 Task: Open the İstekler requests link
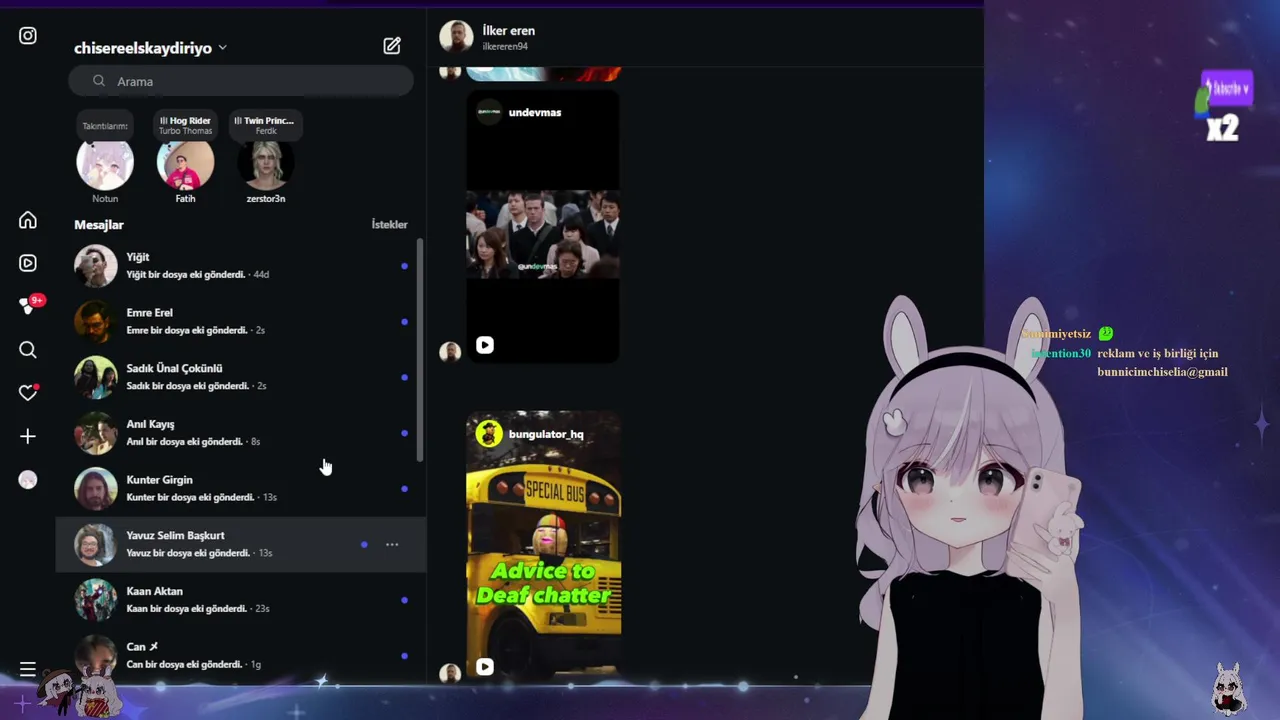point(389,224)
